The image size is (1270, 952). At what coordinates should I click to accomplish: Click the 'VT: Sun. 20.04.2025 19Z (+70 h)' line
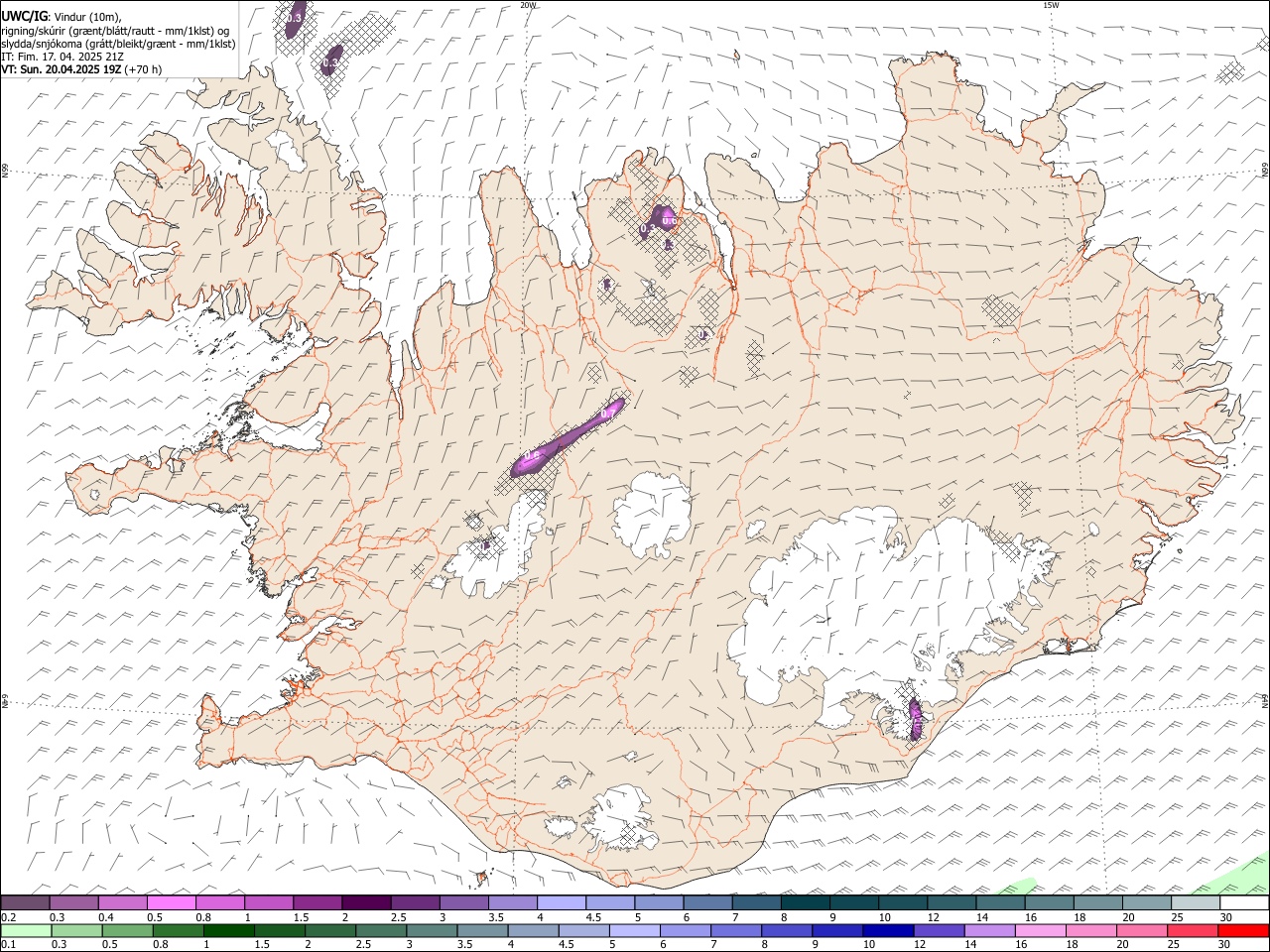point(81,69)
